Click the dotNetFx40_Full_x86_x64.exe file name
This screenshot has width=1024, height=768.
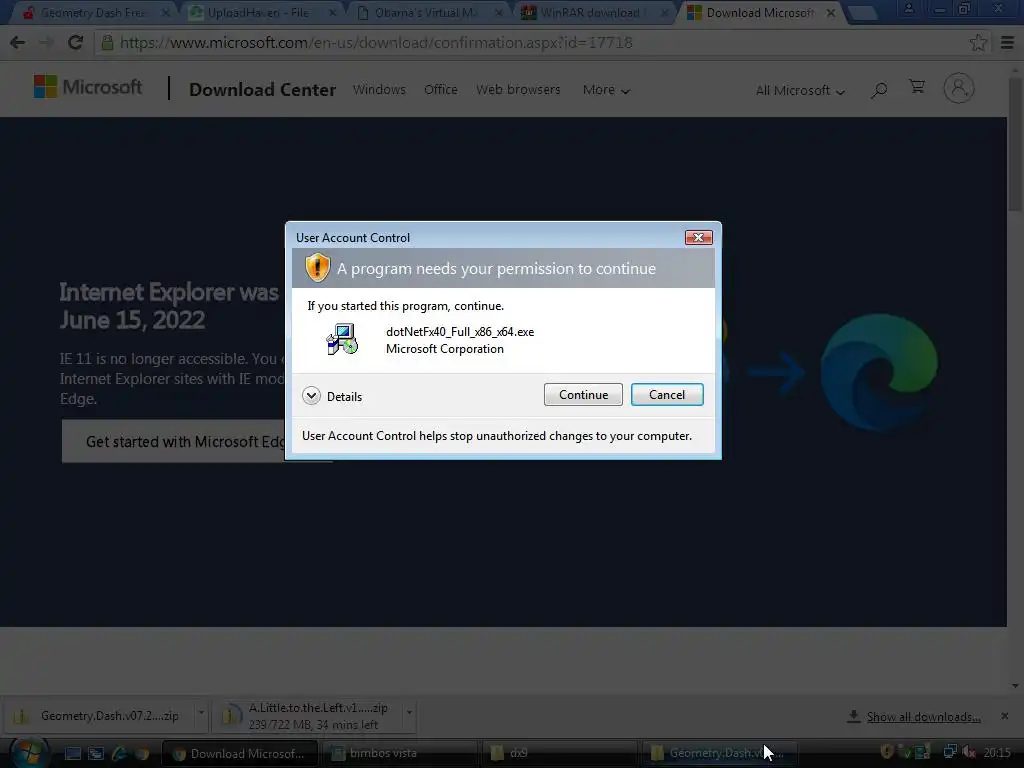point(460,332)
